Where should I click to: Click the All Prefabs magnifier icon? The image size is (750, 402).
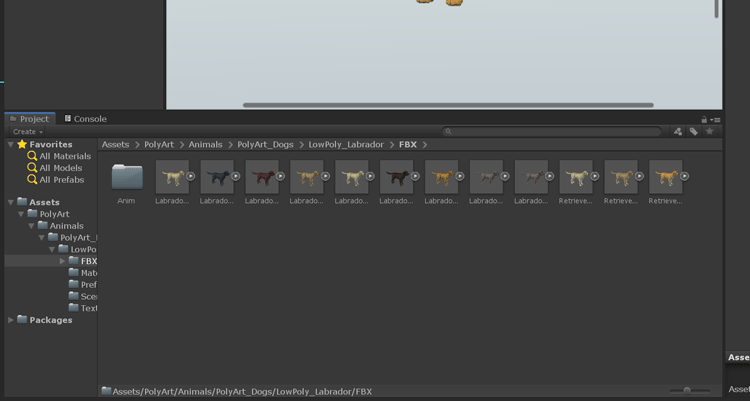[x=32, y=180]
